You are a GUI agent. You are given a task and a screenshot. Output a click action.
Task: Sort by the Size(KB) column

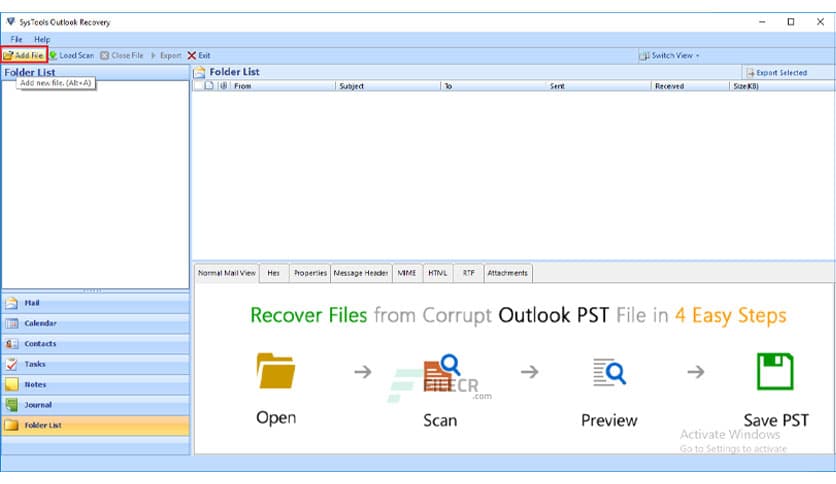tap(781, 86)
